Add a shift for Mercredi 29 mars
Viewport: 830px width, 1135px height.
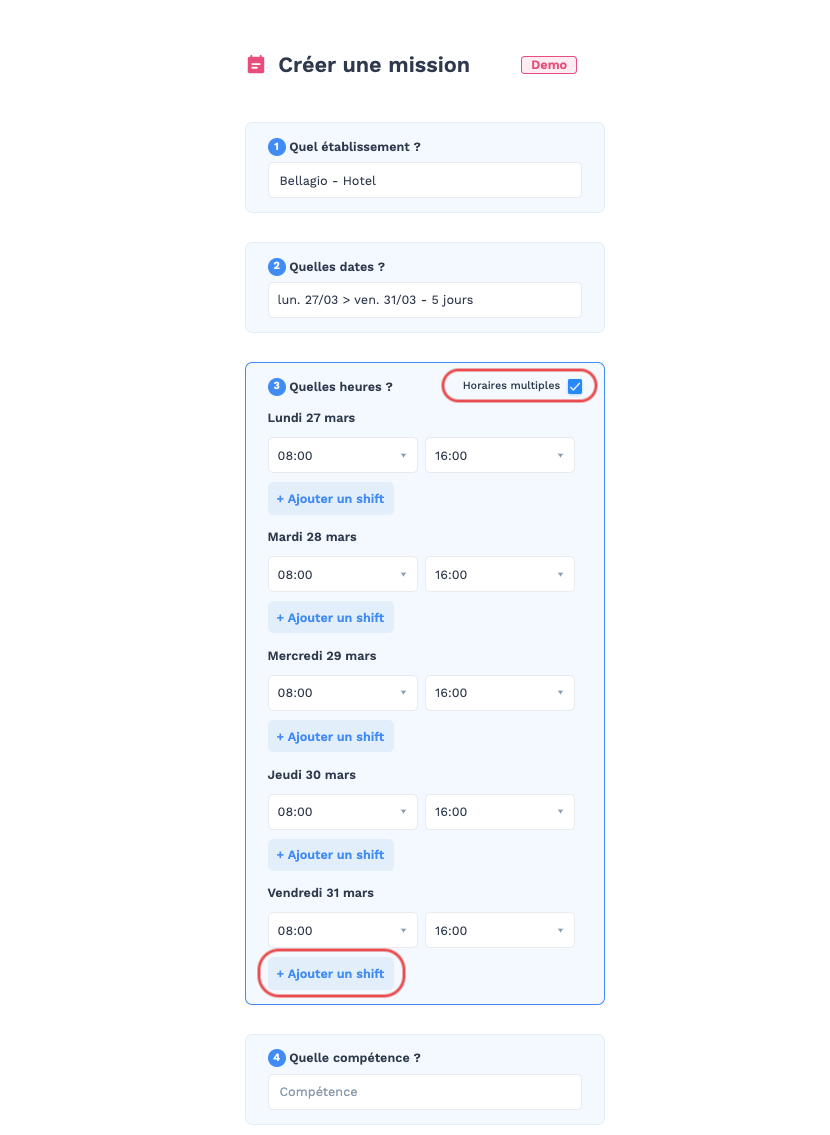[x=331, y=736]
